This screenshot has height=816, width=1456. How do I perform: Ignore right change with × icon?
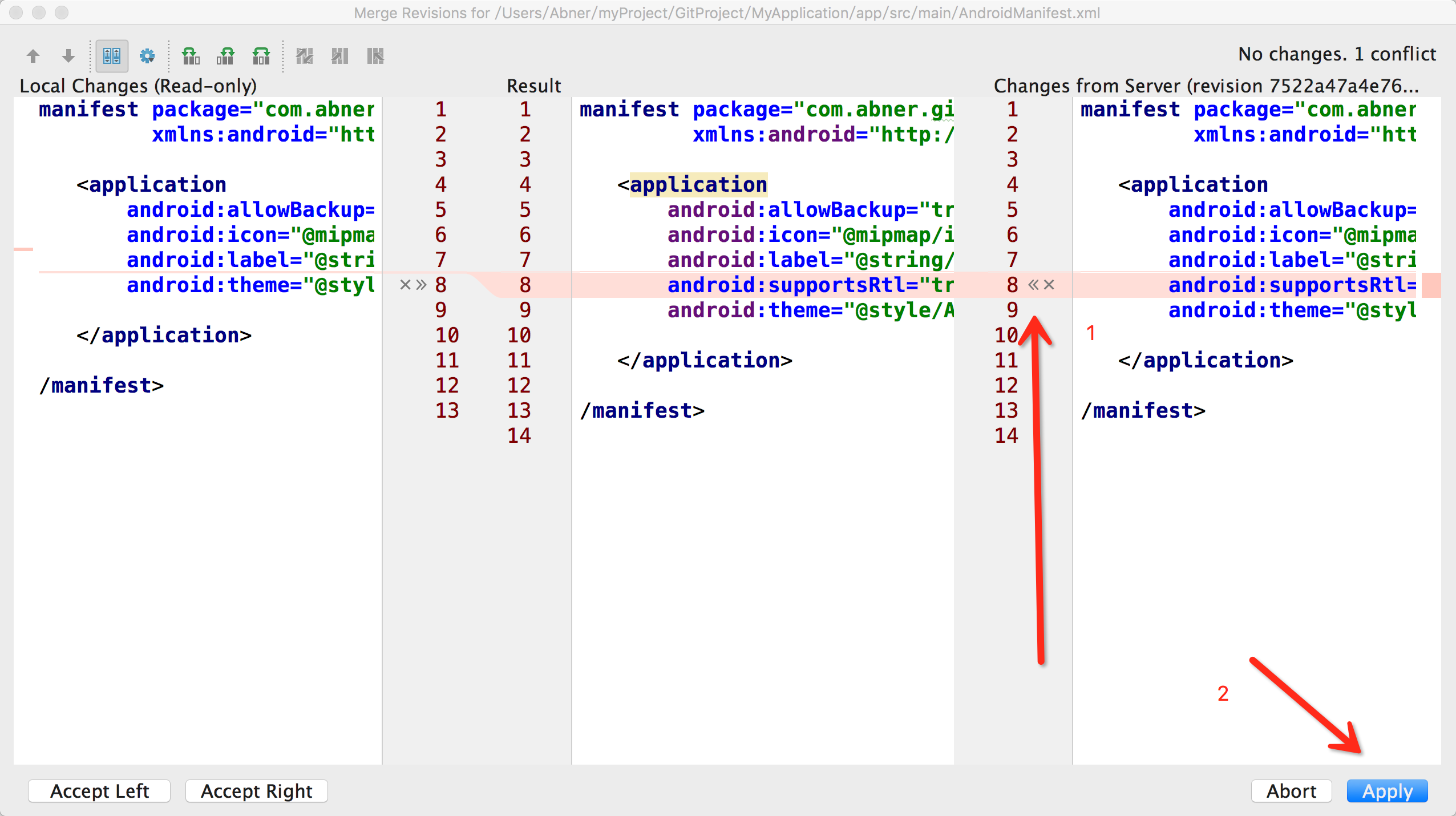point(1049,285)
